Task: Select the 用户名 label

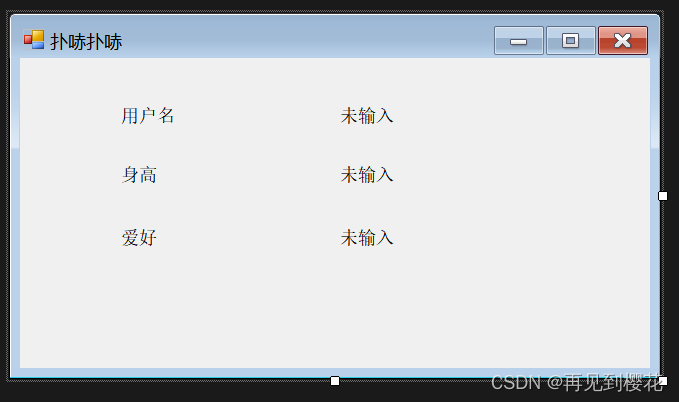Action: tap(148, 116)
